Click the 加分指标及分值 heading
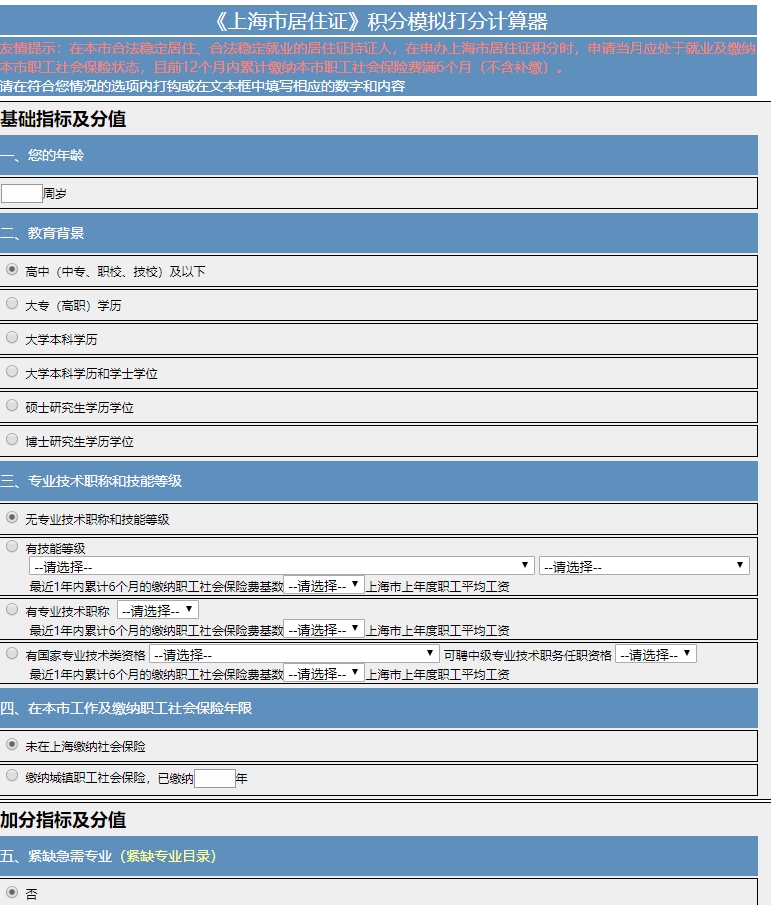771x905 pixels. [63, 820]
